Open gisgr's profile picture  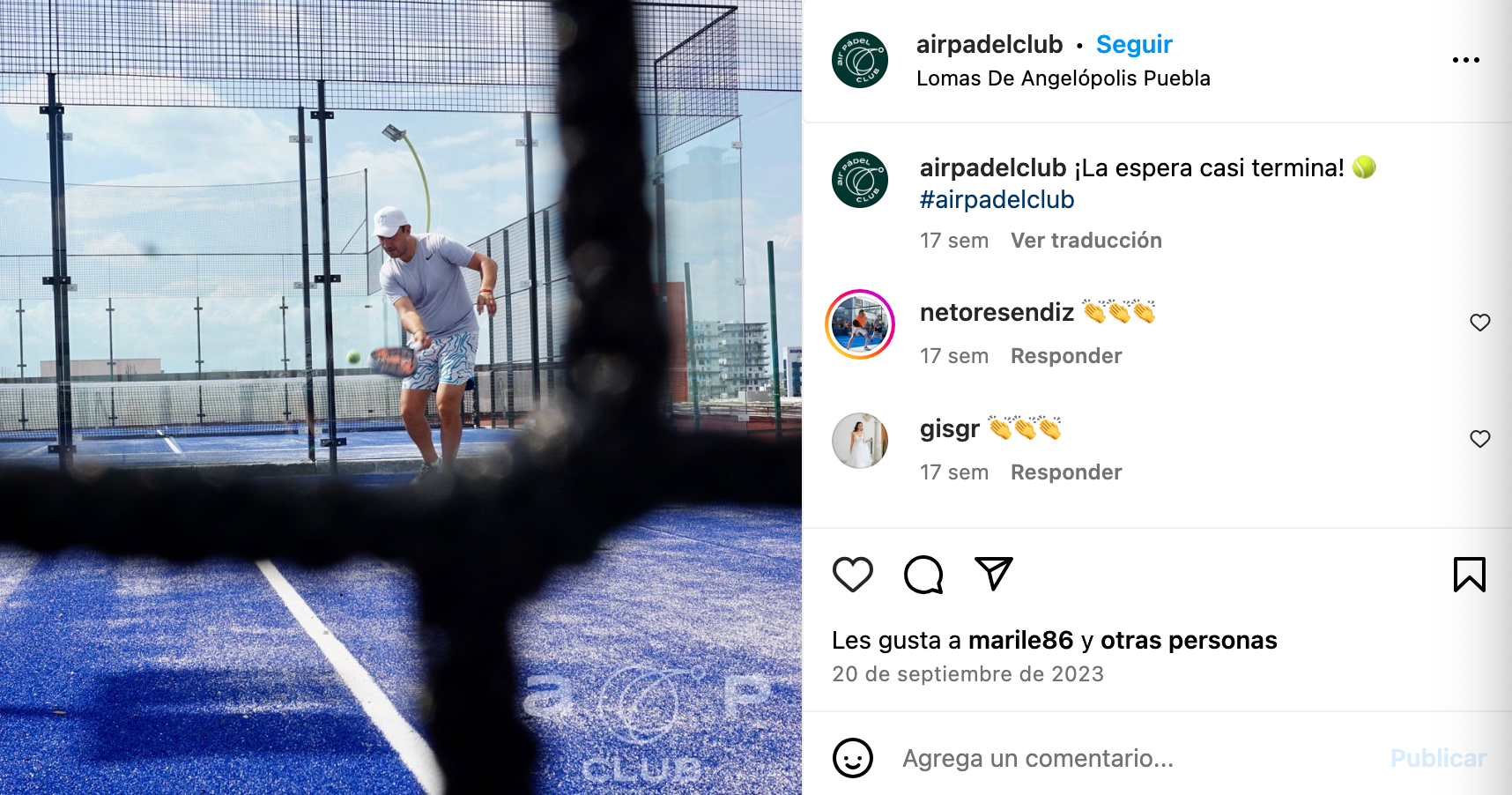click(860, 441)
